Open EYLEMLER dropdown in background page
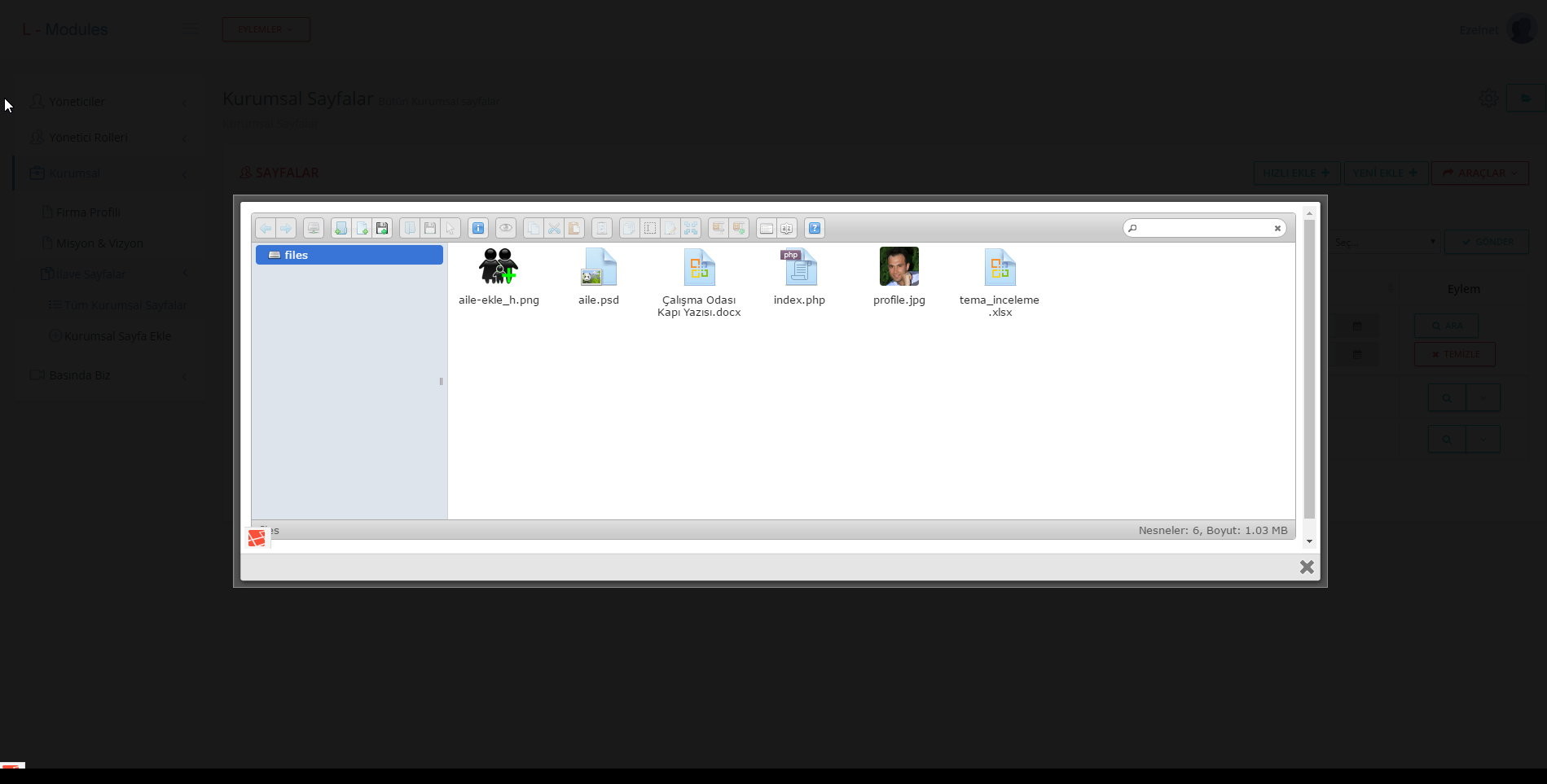Image resolution: width=1547 pixels, height=784 pixels. point(266,29)
